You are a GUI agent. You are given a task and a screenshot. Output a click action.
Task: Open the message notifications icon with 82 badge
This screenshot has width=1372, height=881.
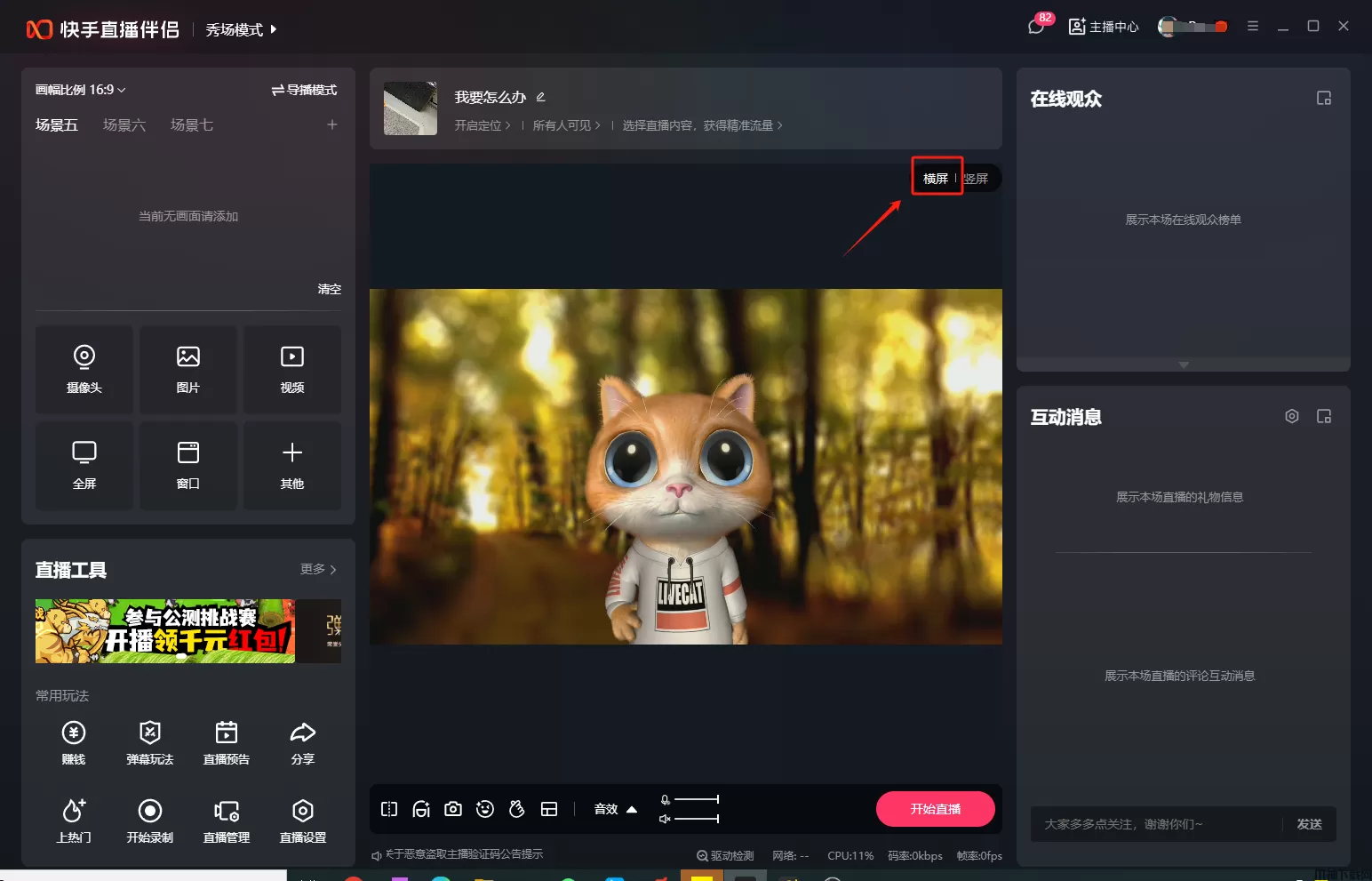pyautogui.click(x=1036, y=26)
